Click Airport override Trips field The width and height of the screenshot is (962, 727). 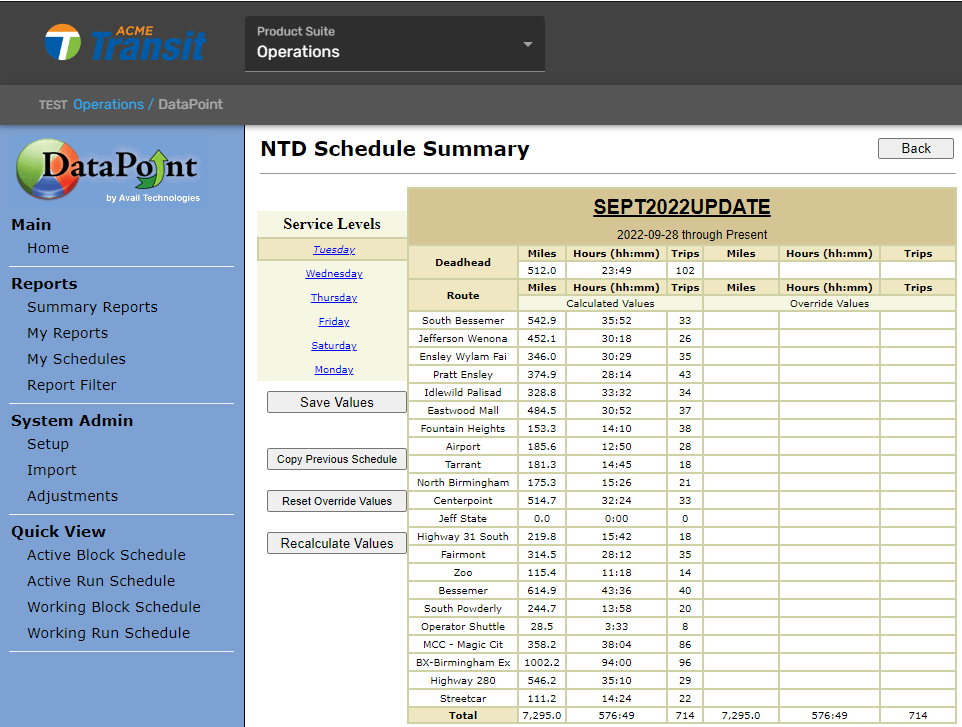coord(918,447)
